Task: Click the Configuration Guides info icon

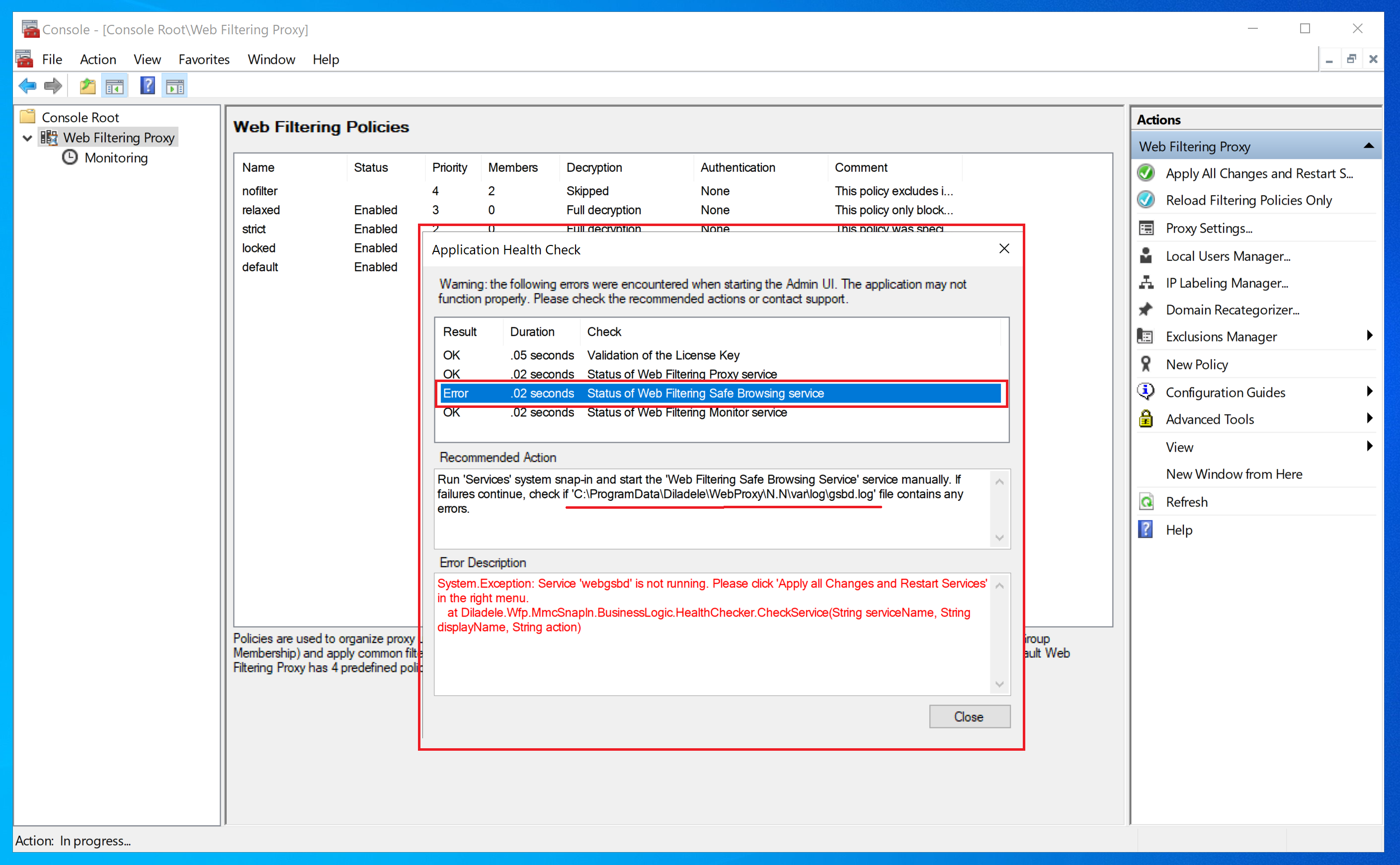Action: tap(1146, 392)
